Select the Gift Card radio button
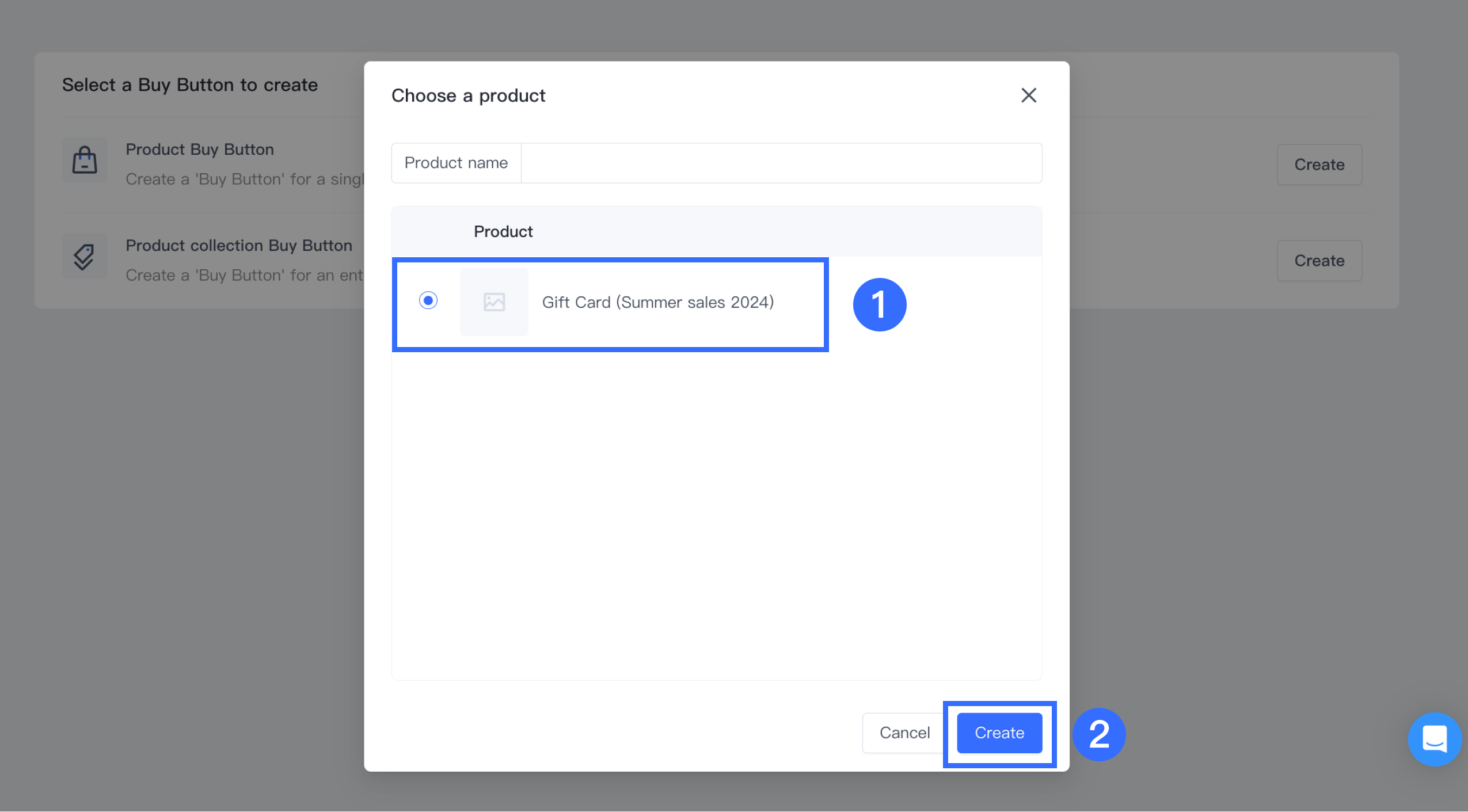 pos(428,300)
